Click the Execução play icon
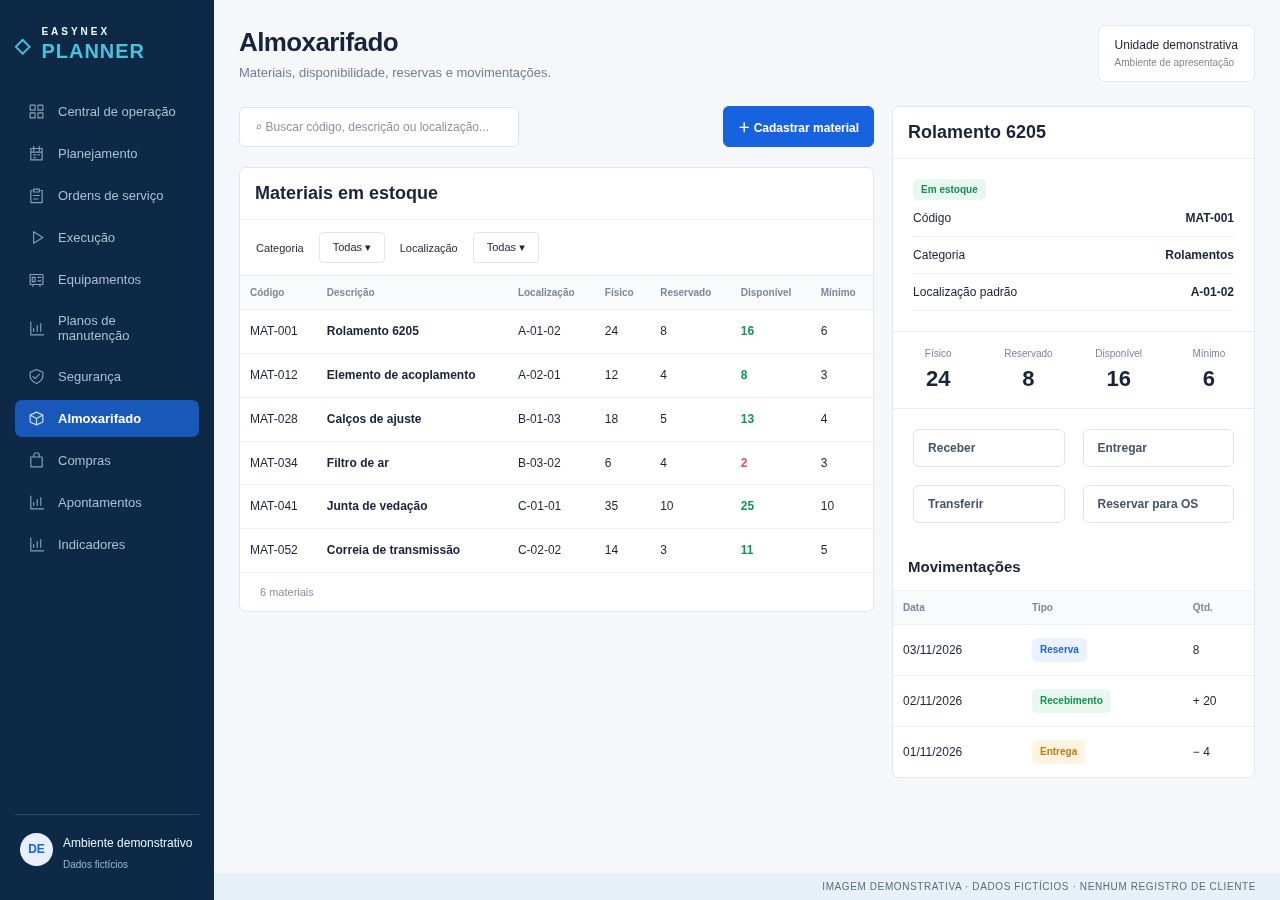Screen dimensions: 1280x900 (36, 237)
